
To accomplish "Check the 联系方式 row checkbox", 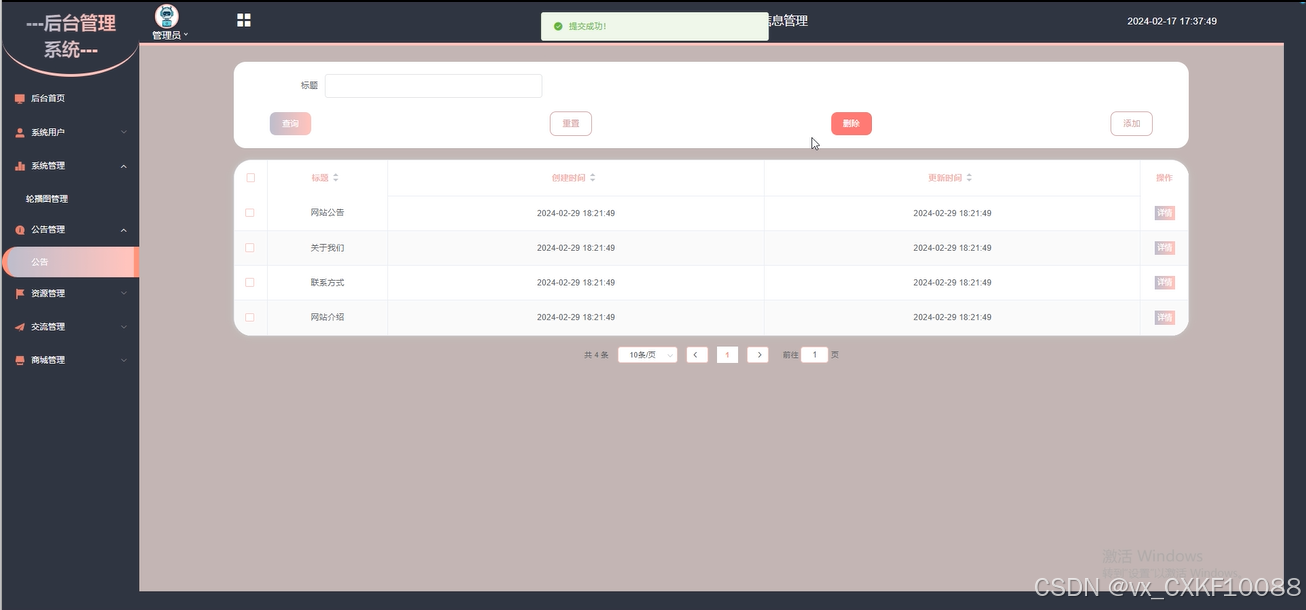I will [x=250, y=283].
